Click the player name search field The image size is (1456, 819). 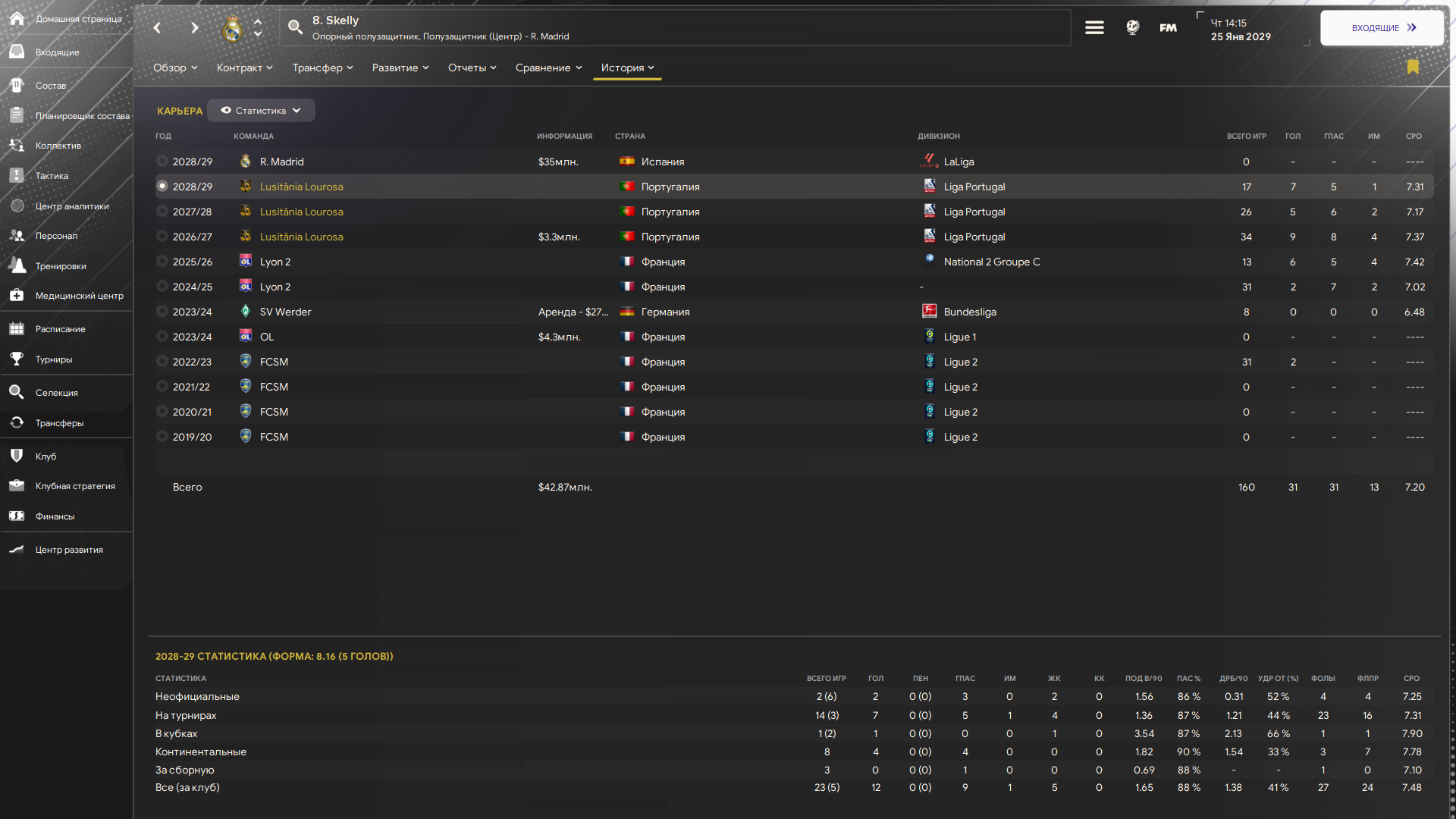click(675, 28)
